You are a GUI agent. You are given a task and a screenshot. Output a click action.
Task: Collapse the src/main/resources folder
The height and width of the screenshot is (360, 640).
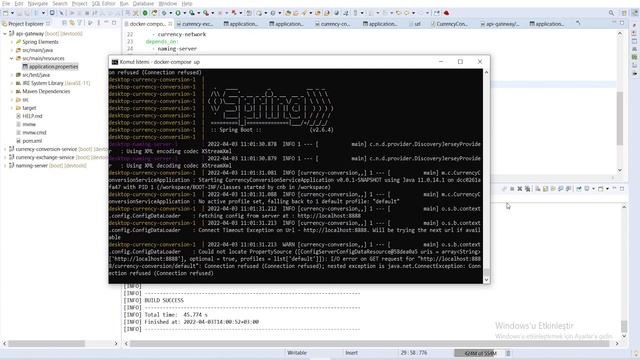12,58
